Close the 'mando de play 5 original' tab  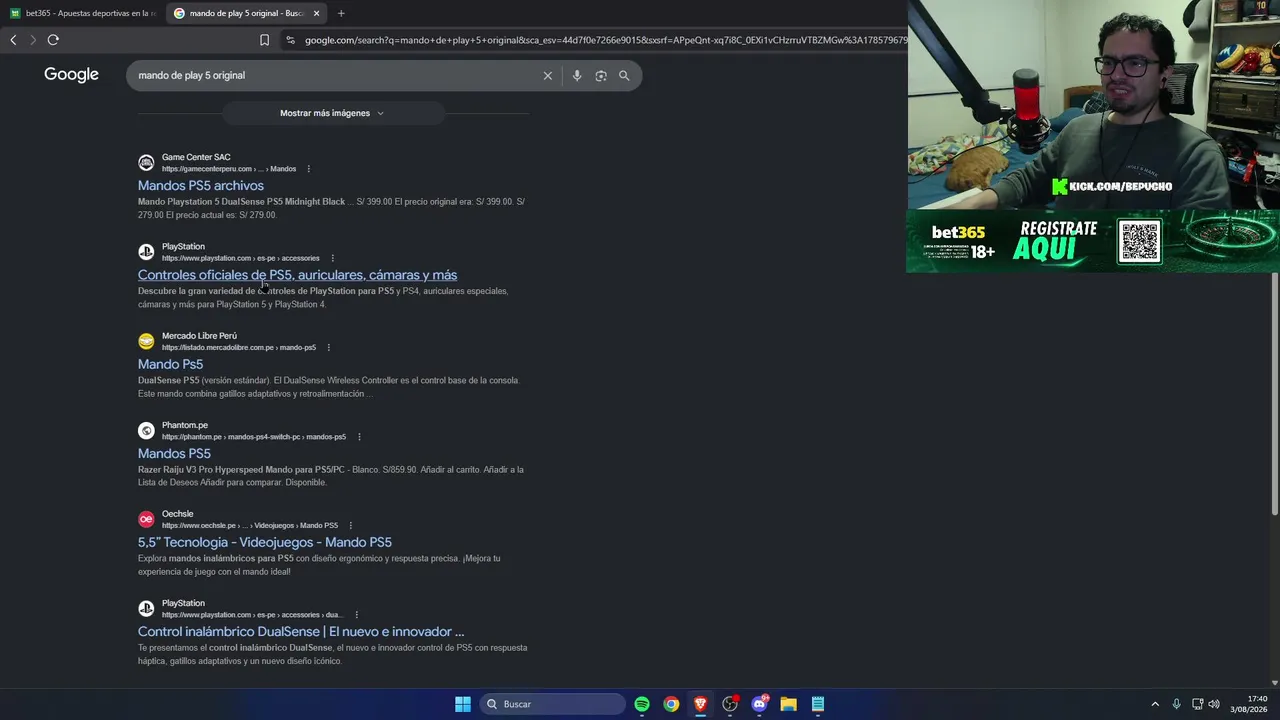point(316,13)
